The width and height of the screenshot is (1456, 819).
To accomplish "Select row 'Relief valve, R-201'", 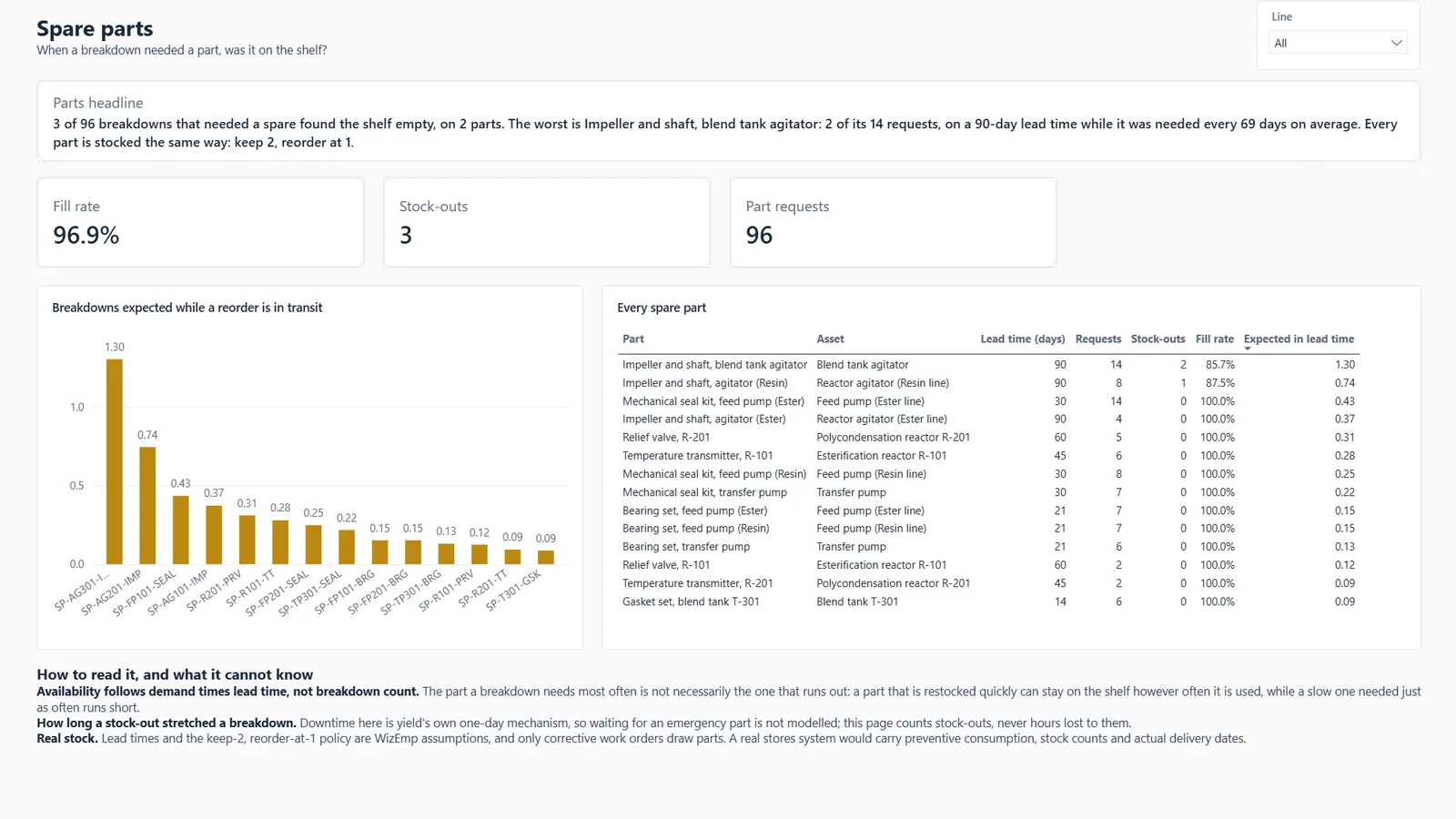I will click(988, 438).
